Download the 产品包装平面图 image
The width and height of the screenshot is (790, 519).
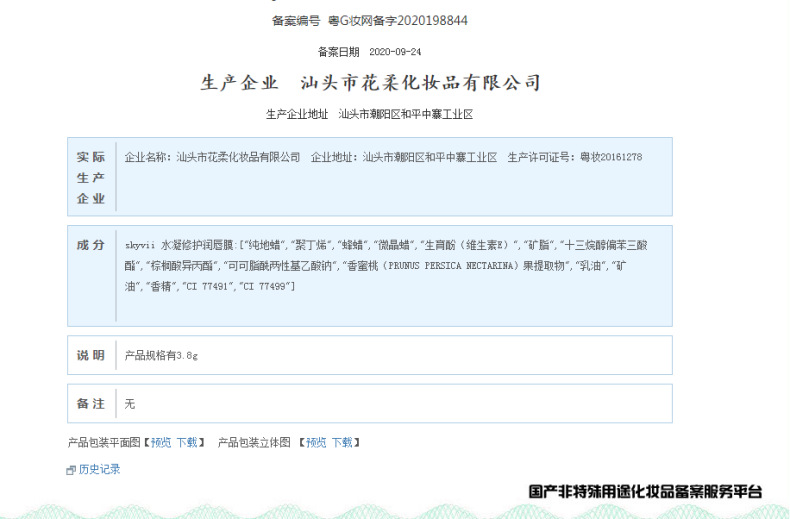186,442
